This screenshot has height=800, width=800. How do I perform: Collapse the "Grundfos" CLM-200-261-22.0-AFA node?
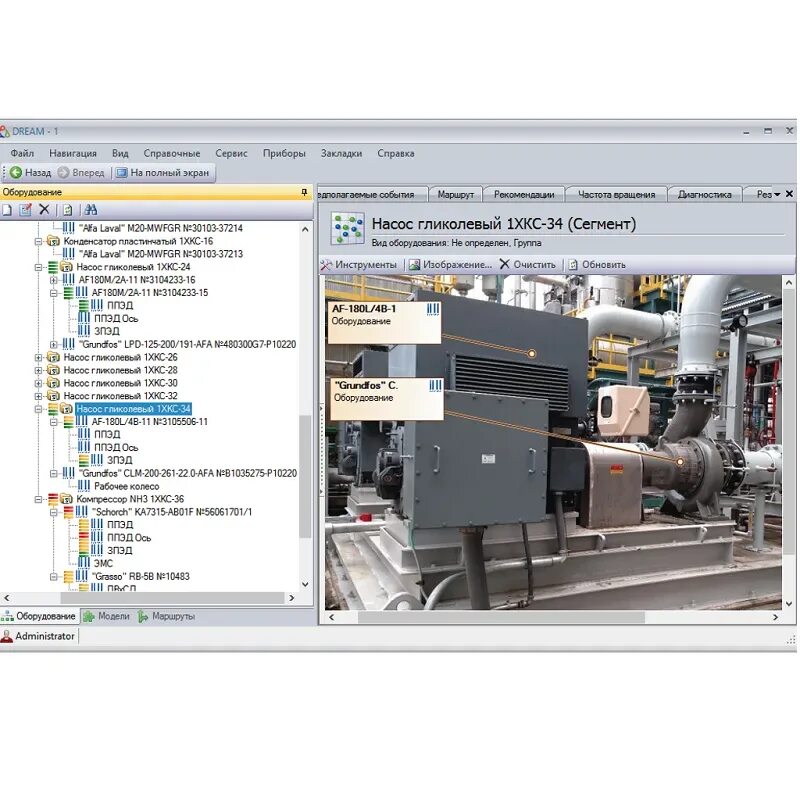54,473
